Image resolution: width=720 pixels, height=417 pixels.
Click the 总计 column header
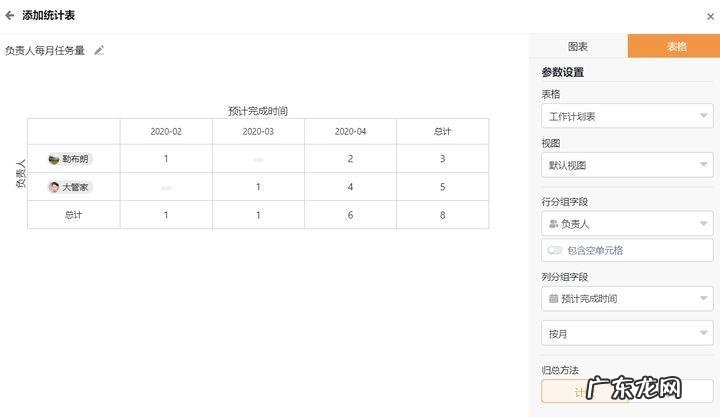click(x=442, y=132)
